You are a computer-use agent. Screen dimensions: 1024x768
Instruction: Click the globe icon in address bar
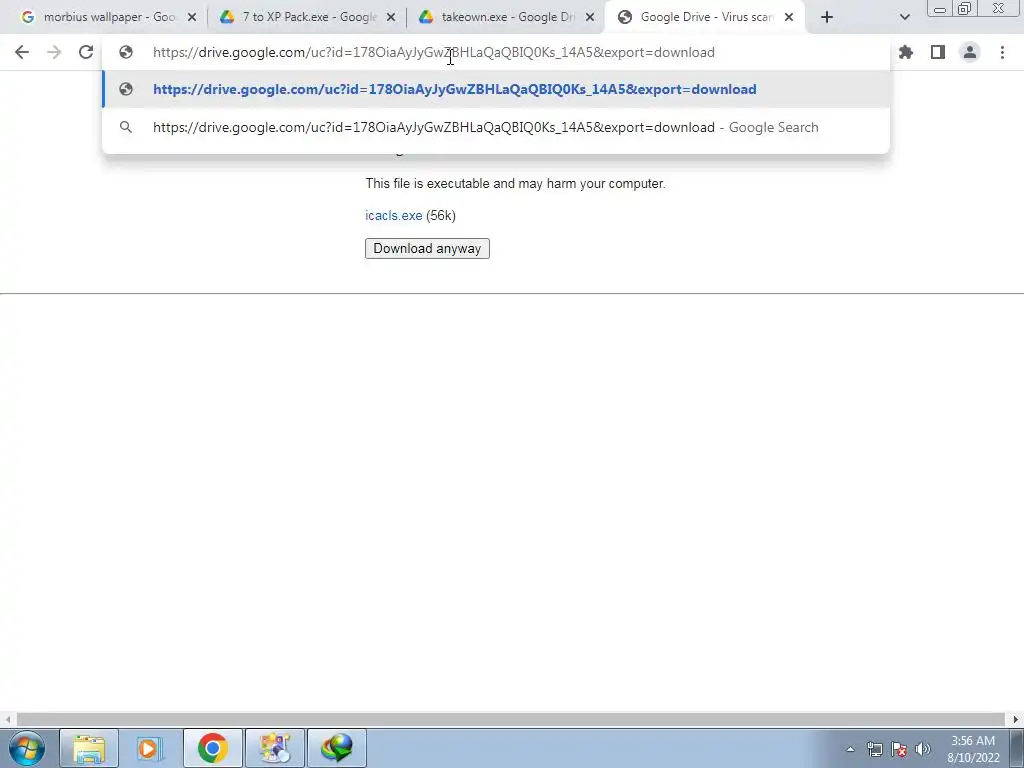click(x=126, y=52)
